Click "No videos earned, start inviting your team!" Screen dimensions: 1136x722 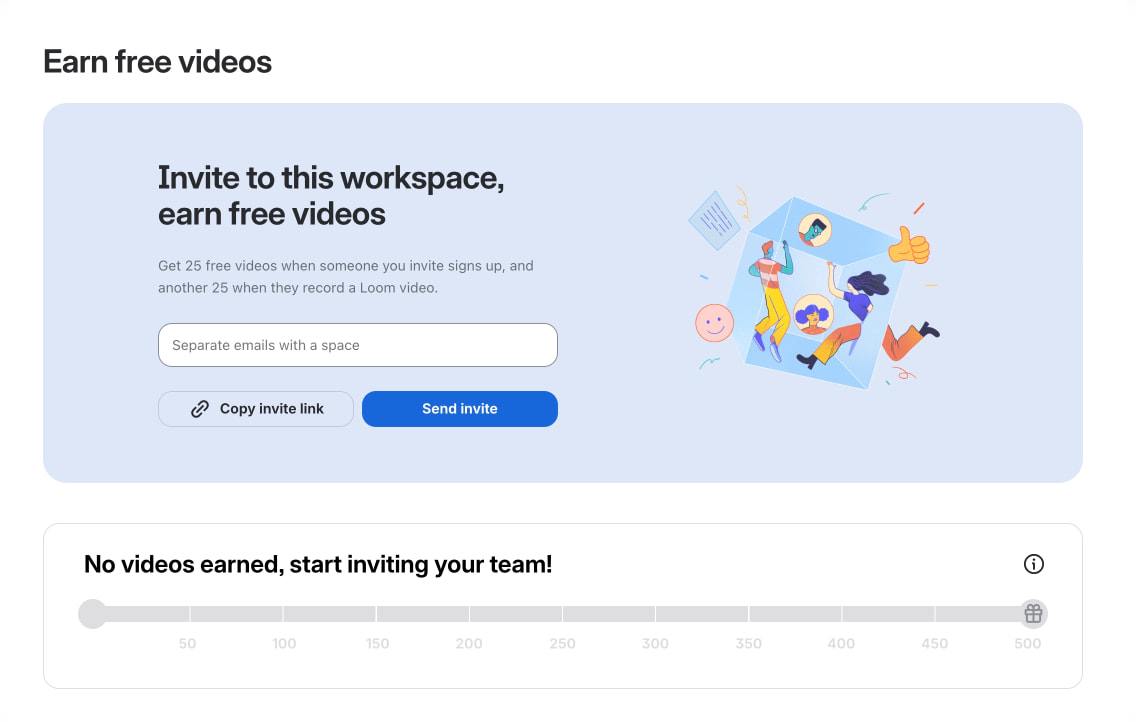(318, 564)
